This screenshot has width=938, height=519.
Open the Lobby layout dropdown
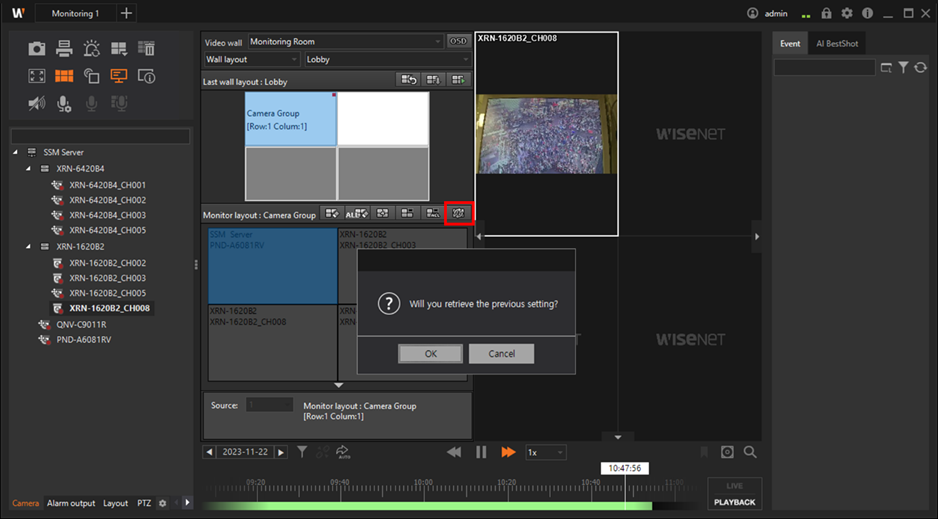pos(386,60)
